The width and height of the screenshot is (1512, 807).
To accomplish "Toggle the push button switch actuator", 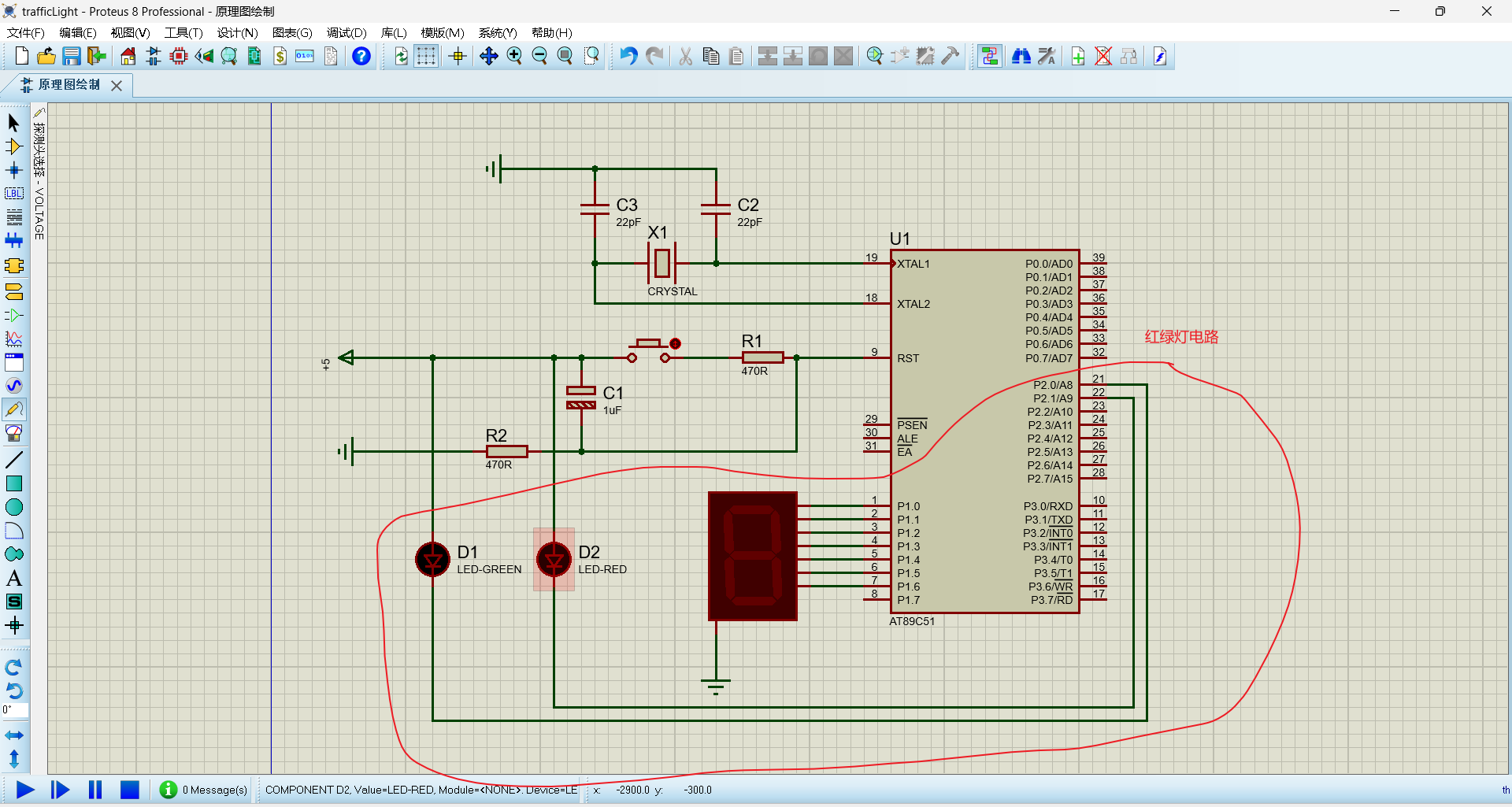I will [675, 343].
